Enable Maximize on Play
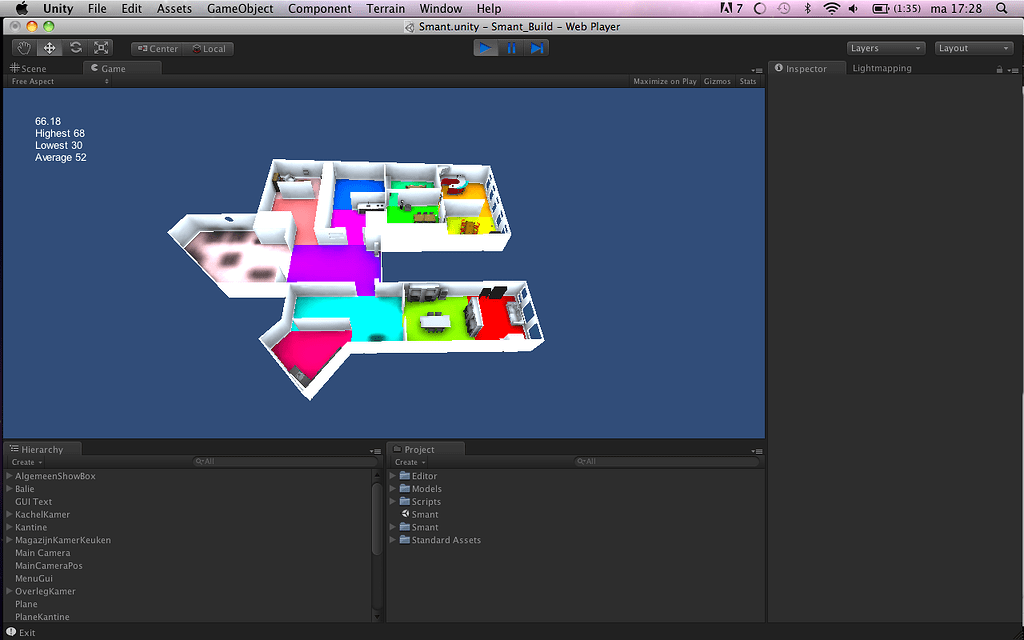 coord(664,81)
